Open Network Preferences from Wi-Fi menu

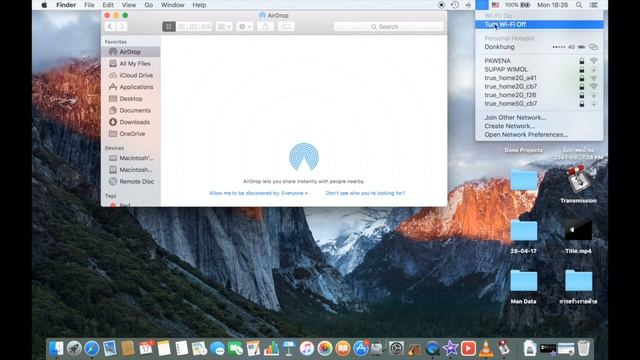pos(539,135)
